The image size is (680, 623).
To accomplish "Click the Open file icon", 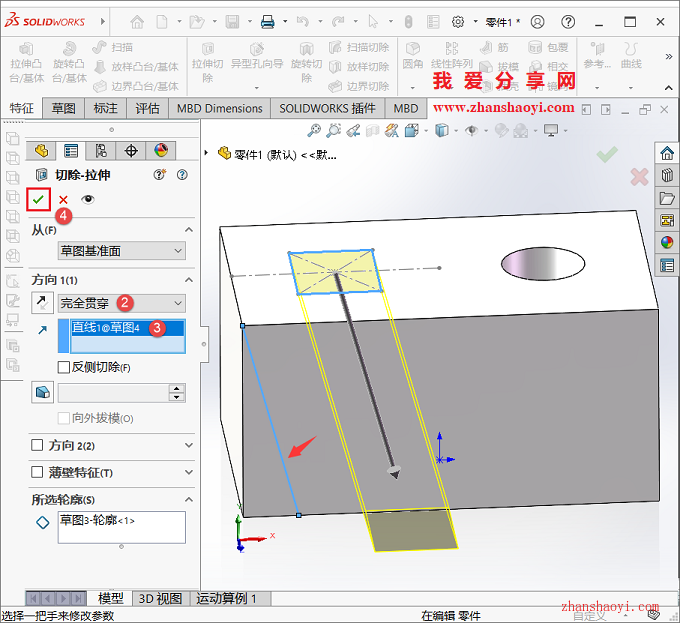I will coord(196,21).
